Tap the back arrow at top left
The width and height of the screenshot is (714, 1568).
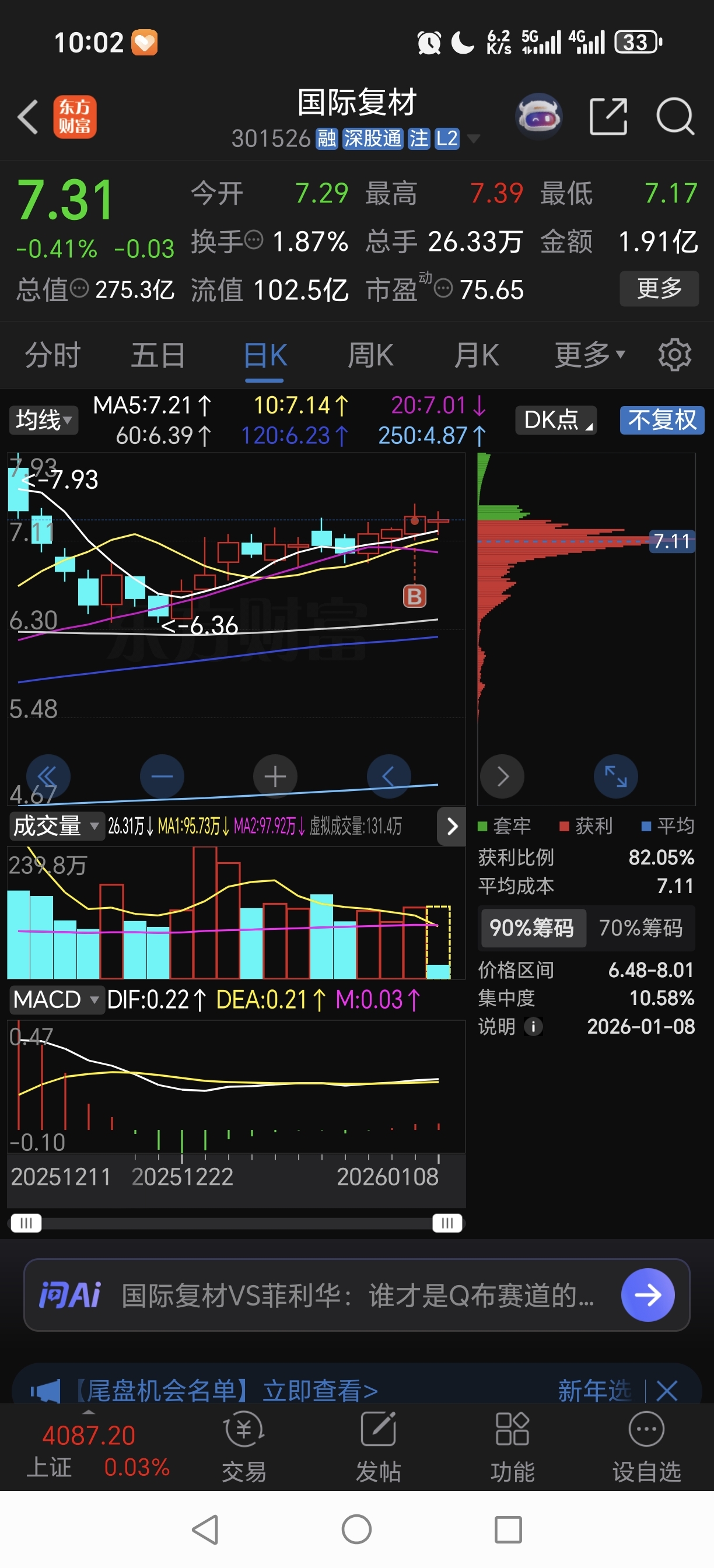coord(28,116)
